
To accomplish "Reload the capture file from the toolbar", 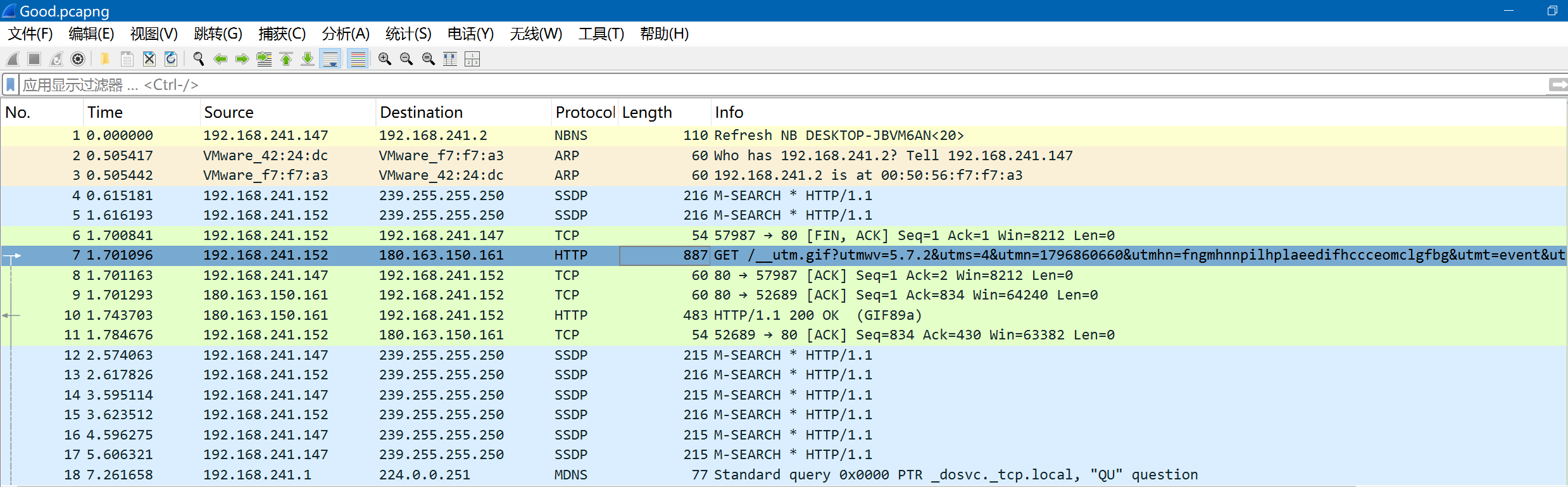I will (x=171, y=59).
